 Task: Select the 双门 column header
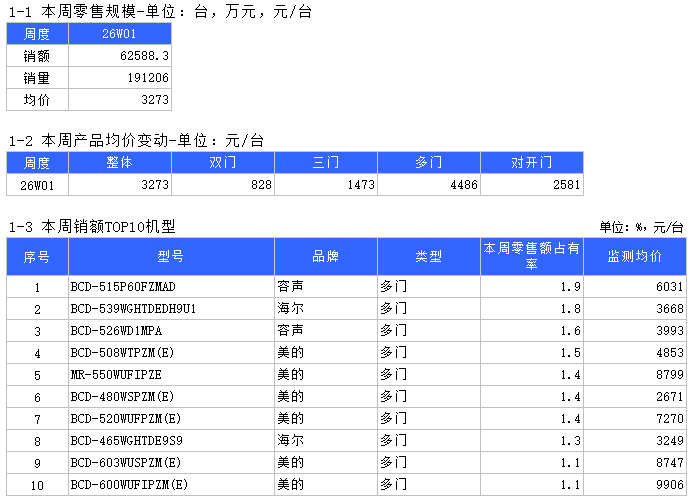(222, 162)
